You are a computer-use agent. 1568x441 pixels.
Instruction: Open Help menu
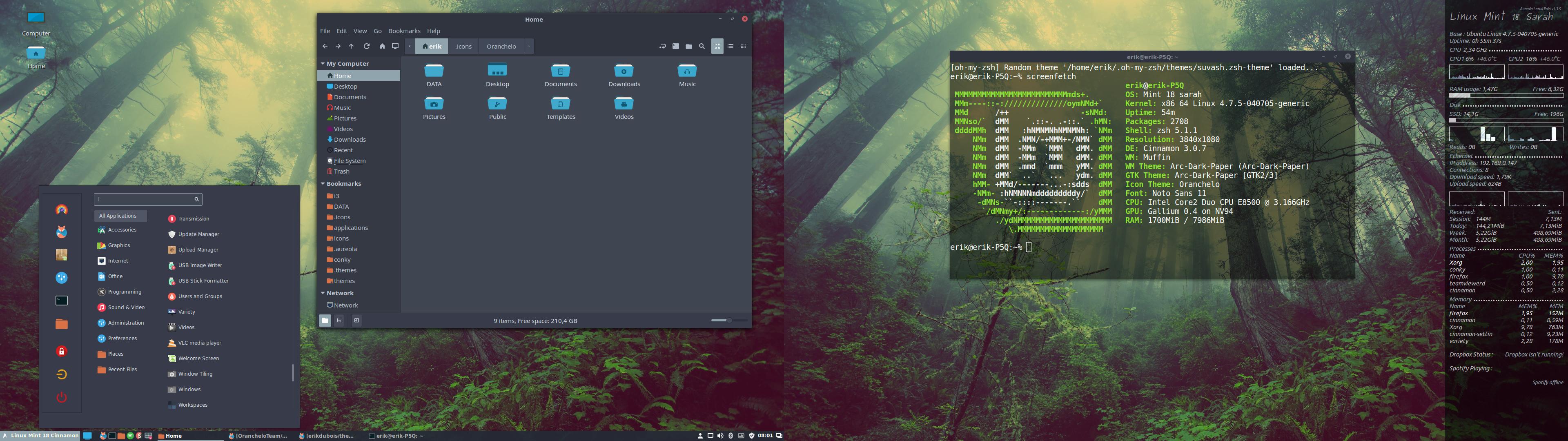point(433,31)
